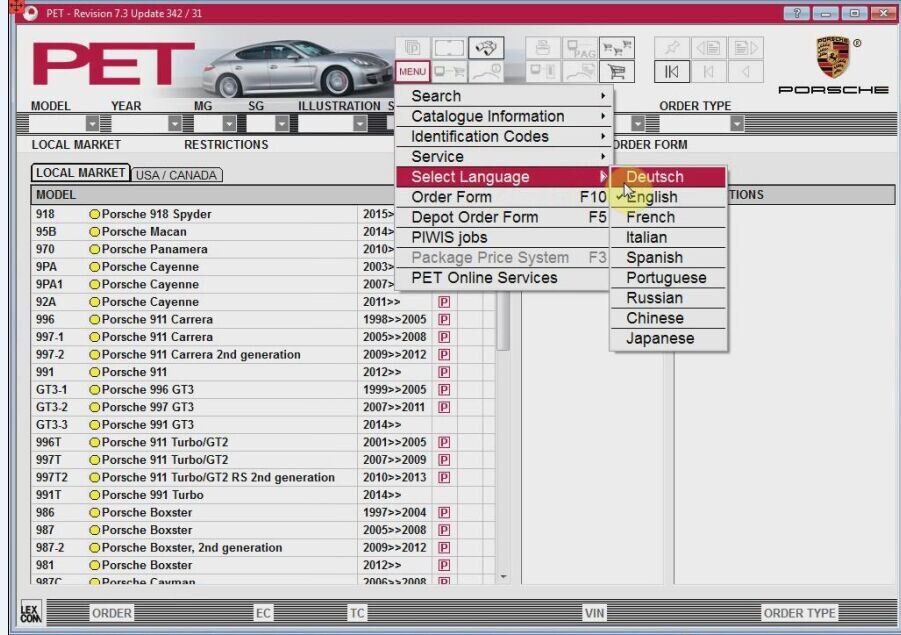Viewport: 901px width, 635px height.
Task: Click the P icon in 996 row
Action: (444, 320)
